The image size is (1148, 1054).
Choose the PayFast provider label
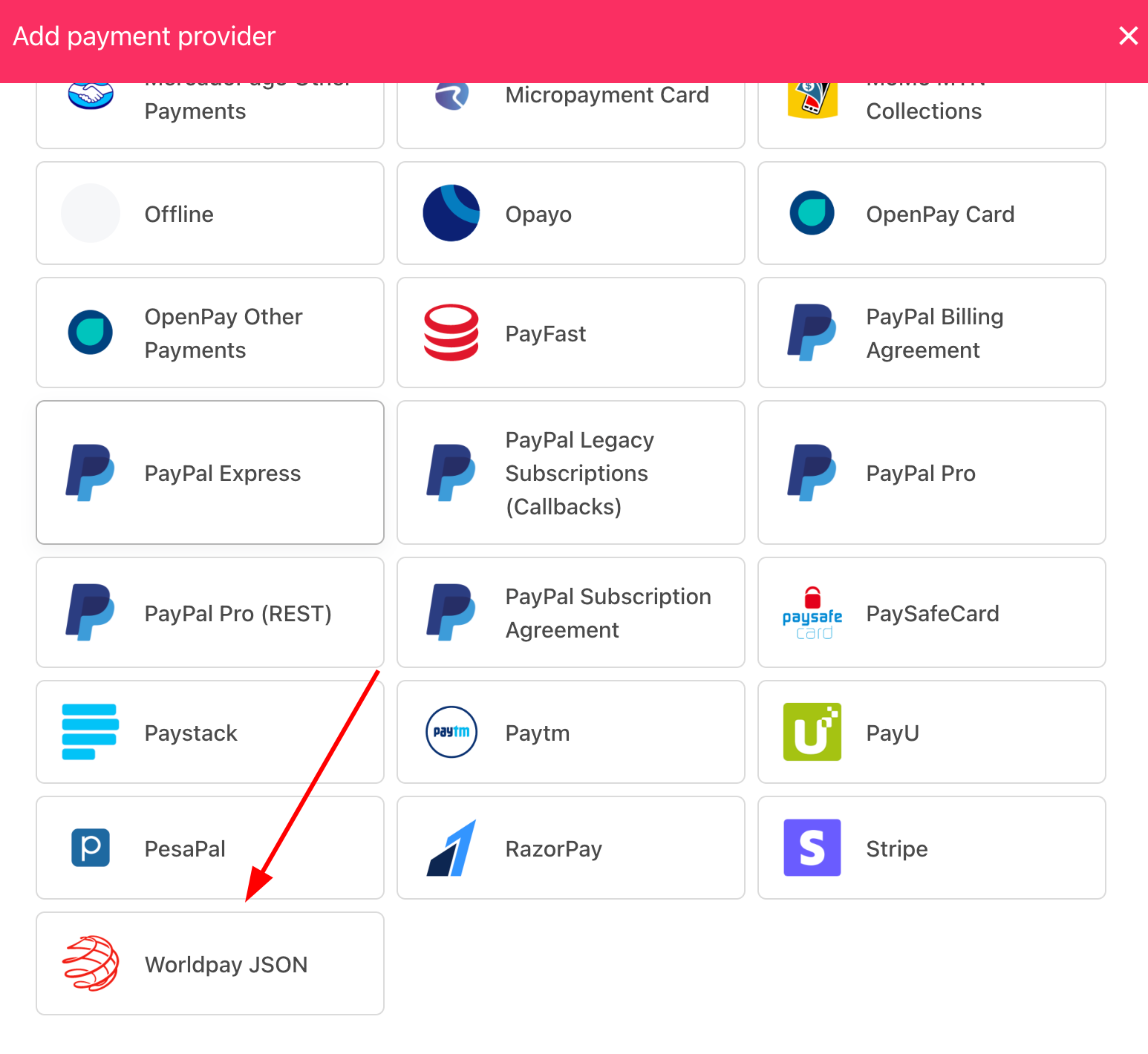(546, 334)
